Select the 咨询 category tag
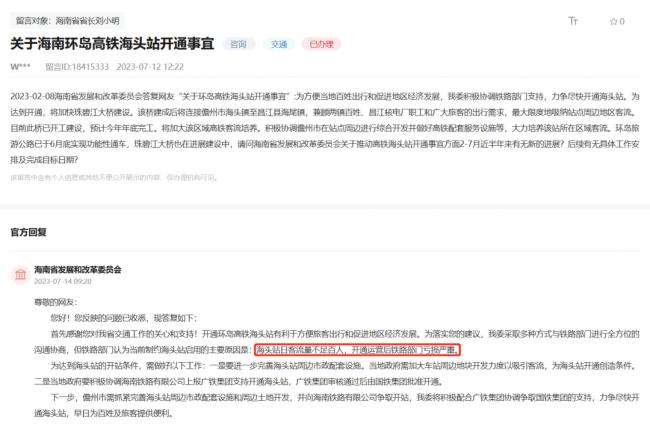Screen dimensions: 650x432 (x=238, y=44)
